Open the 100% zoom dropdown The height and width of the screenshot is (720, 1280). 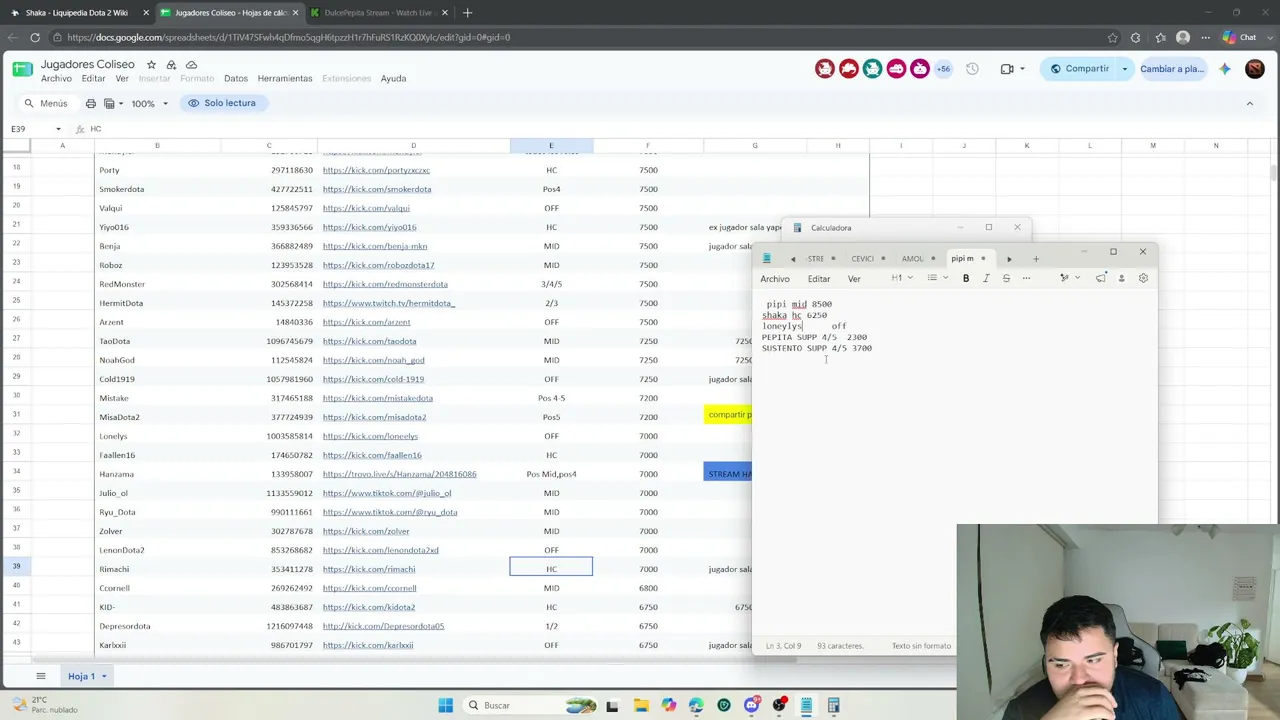(x=149, y=103)
